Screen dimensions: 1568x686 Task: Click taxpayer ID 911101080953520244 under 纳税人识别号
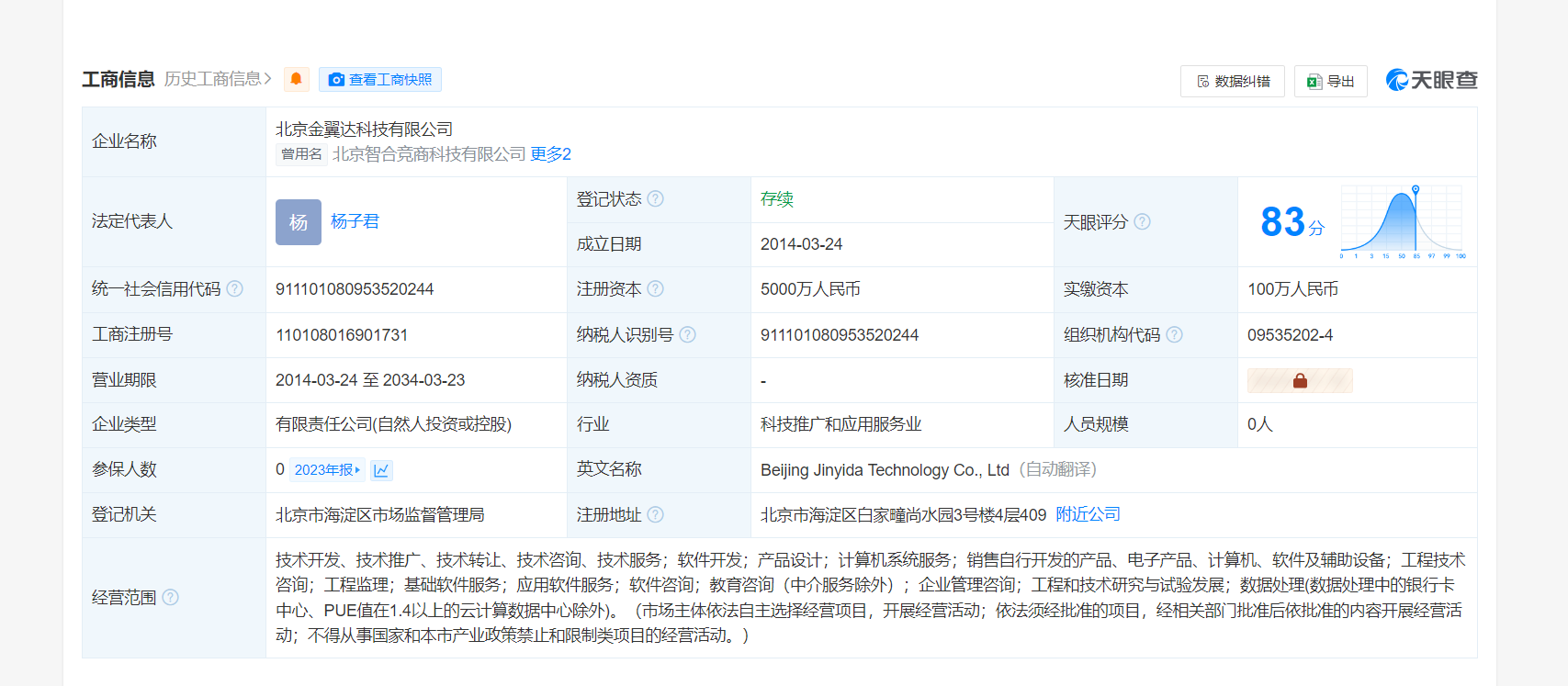840,335
